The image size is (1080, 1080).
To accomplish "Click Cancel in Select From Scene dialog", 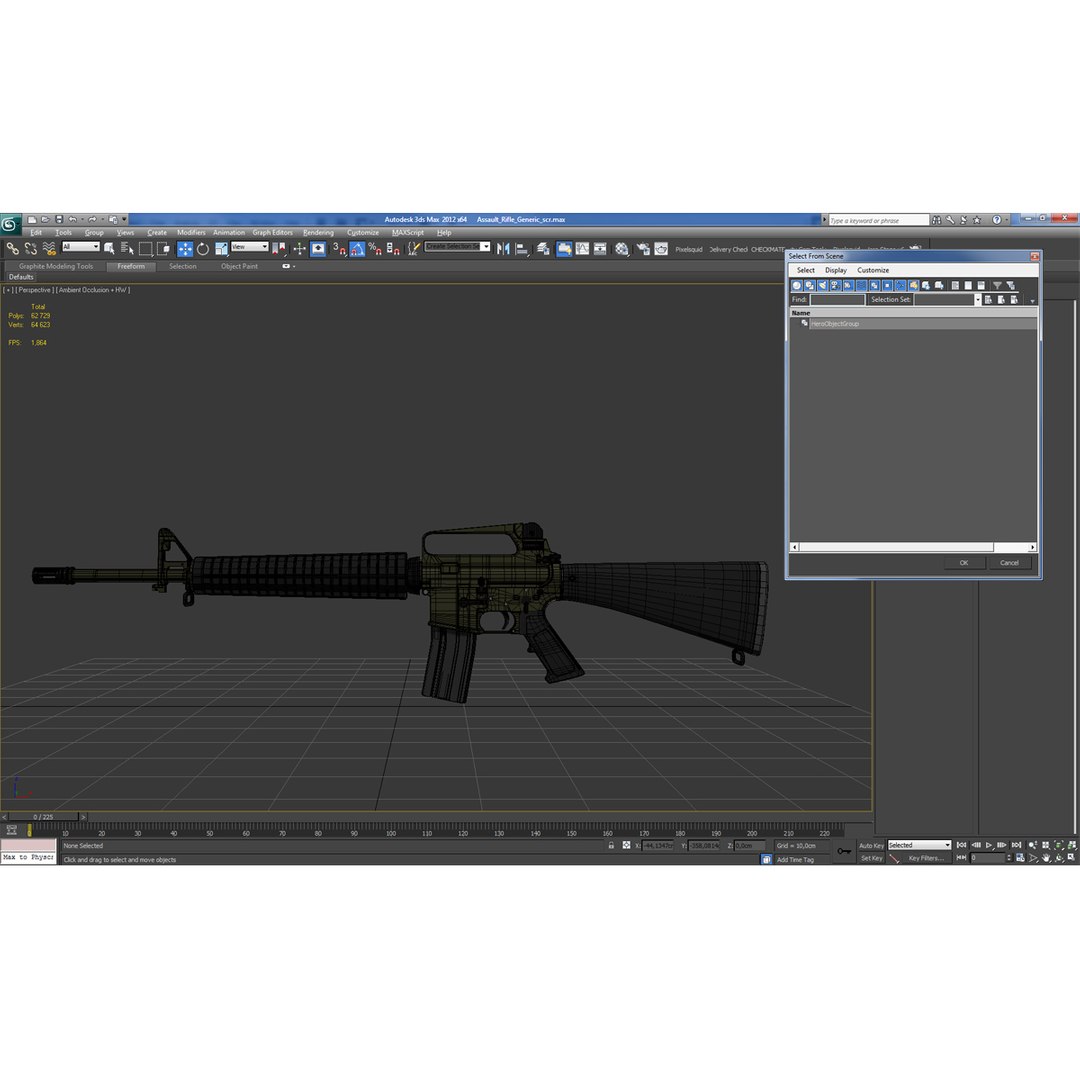I will click(x=1009, y=563).
